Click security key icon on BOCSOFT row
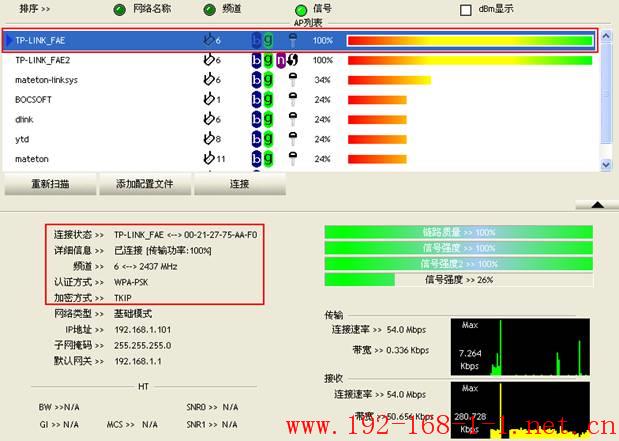619x441 pixels. tap(293, 99)
